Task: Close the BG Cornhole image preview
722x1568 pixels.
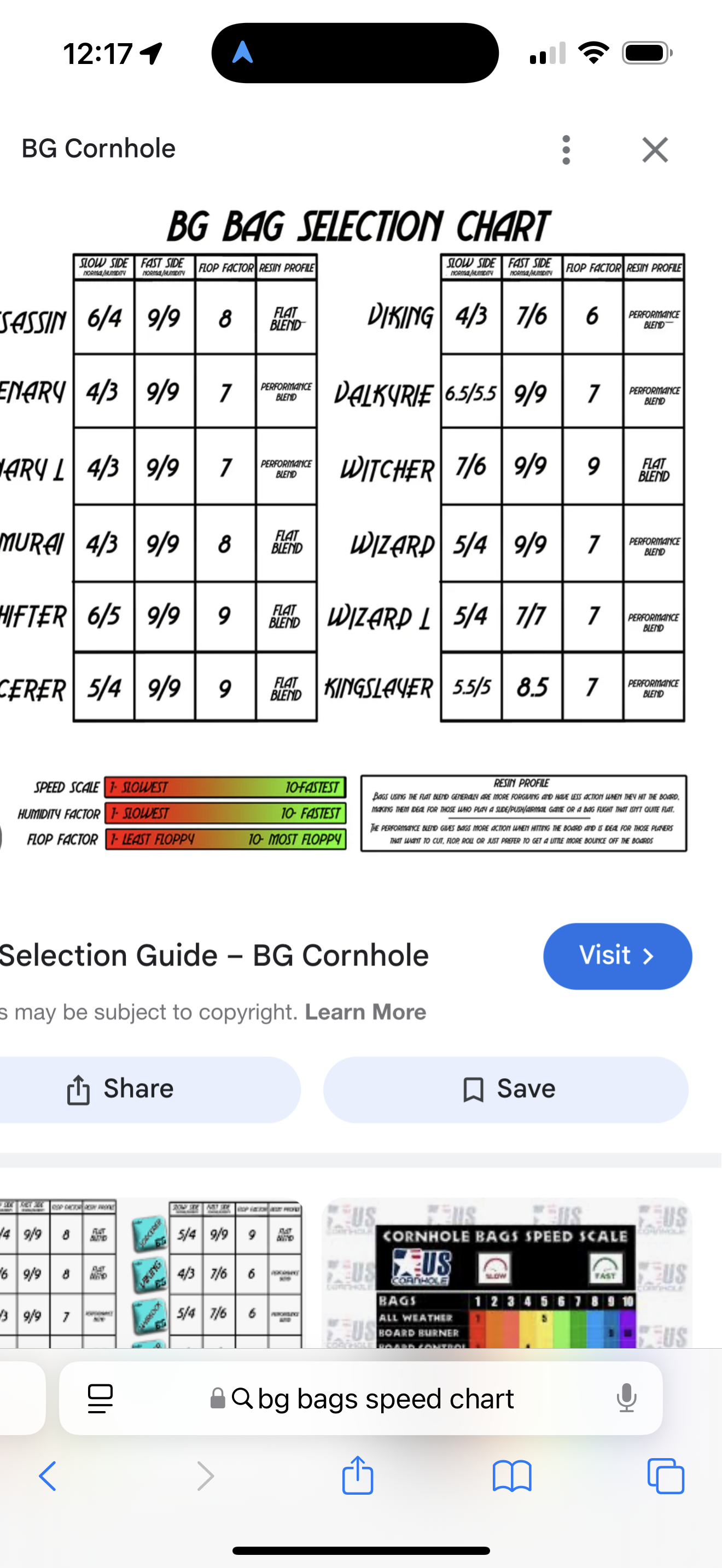Action: tap(655, 150)
